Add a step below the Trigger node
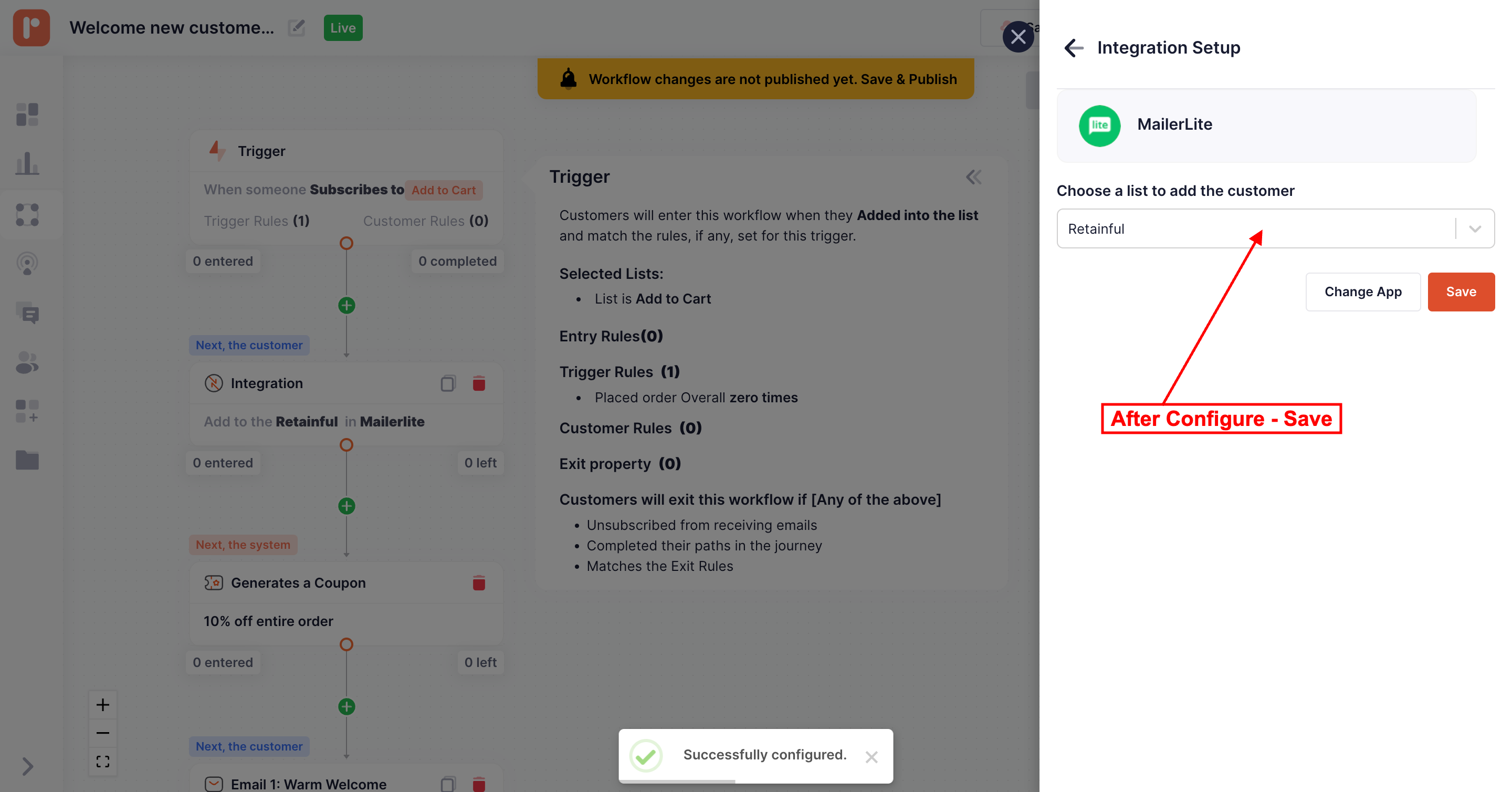Viewport: 1512px width, 792px height. pyautogui.click(x=346, y=305)
